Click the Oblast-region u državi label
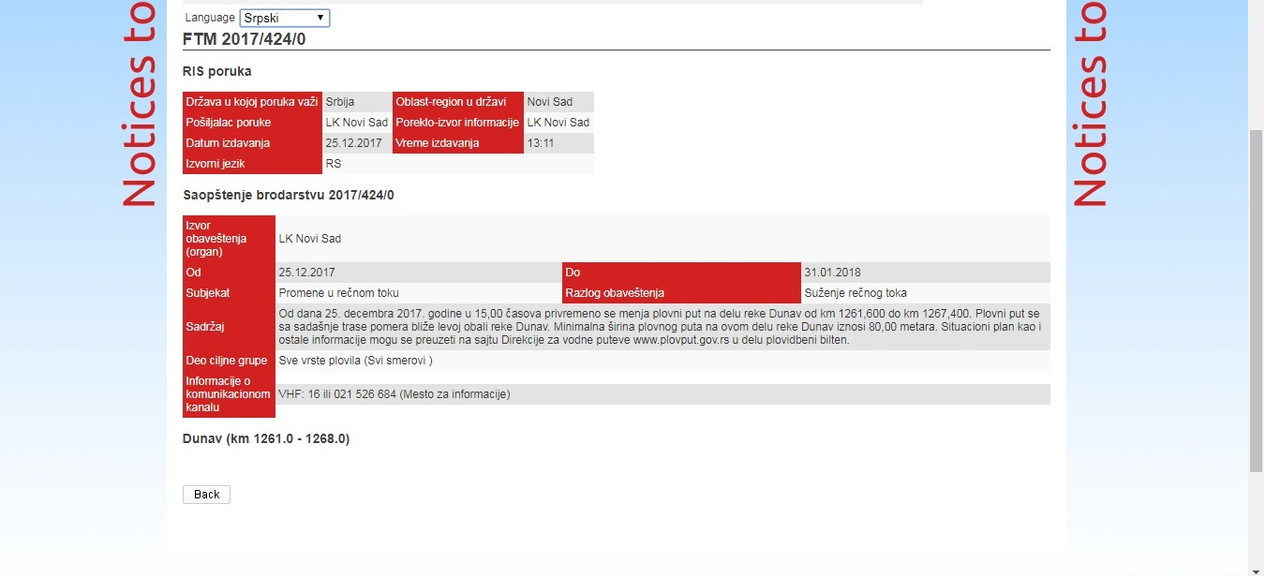 (458, 102)
